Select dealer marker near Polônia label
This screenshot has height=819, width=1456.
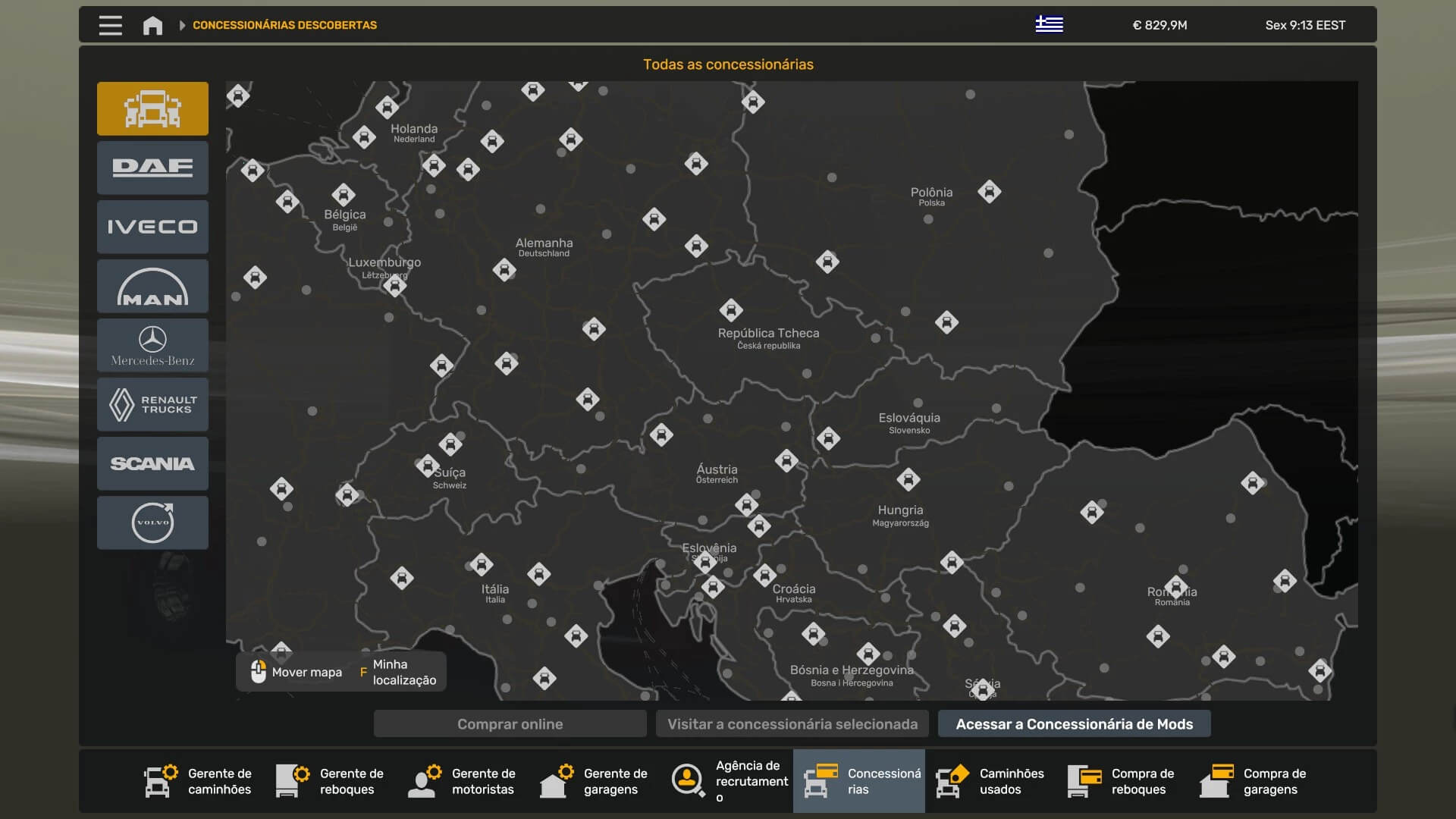click(x=989, y=191)
